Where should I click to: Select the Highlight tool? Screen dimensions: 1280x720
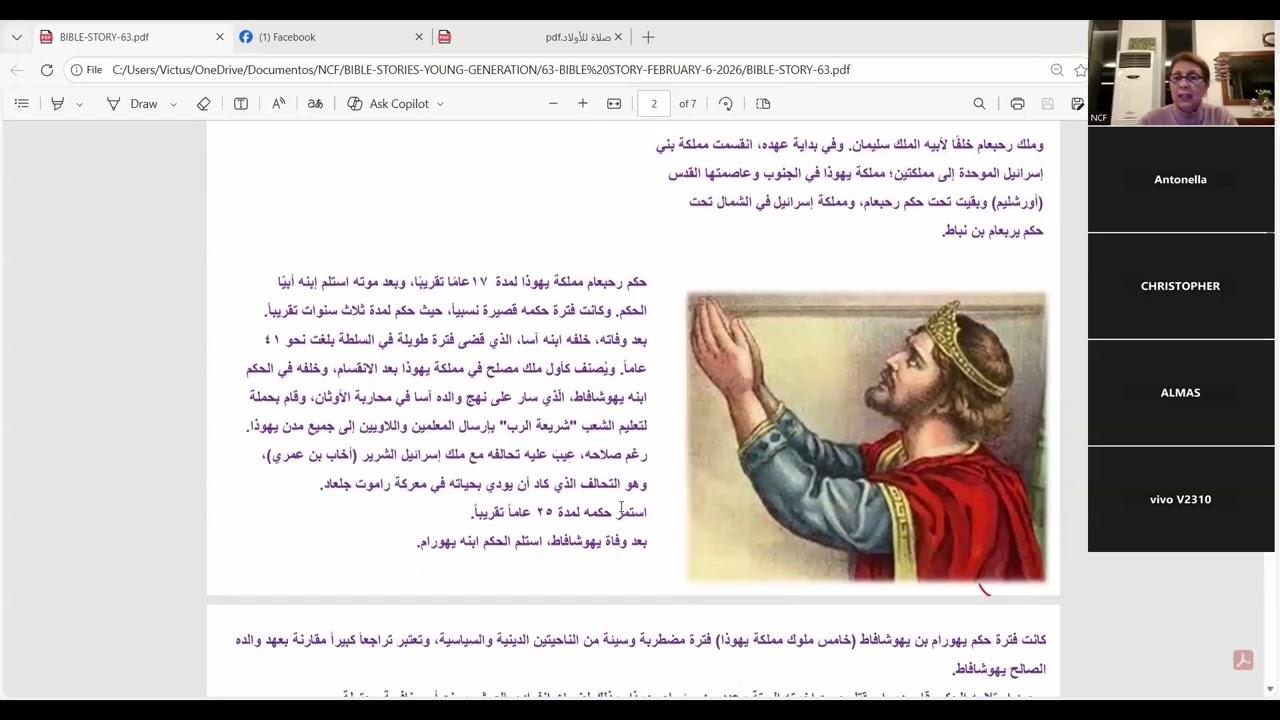[x=58, y=104]
